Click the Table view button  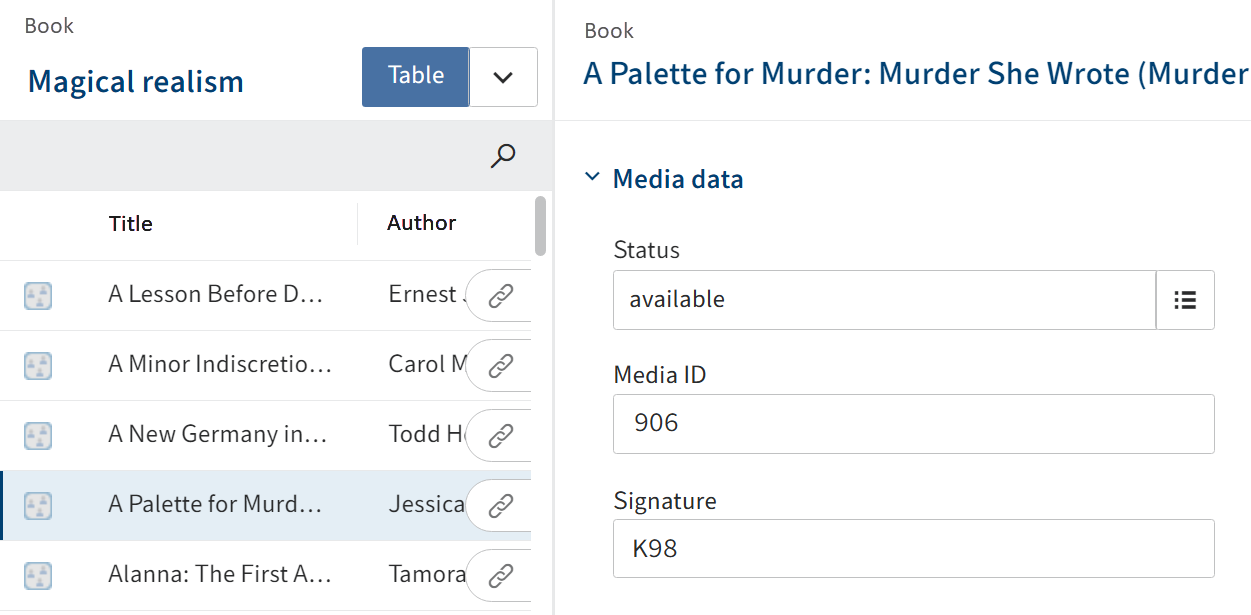tap(415, 76)
